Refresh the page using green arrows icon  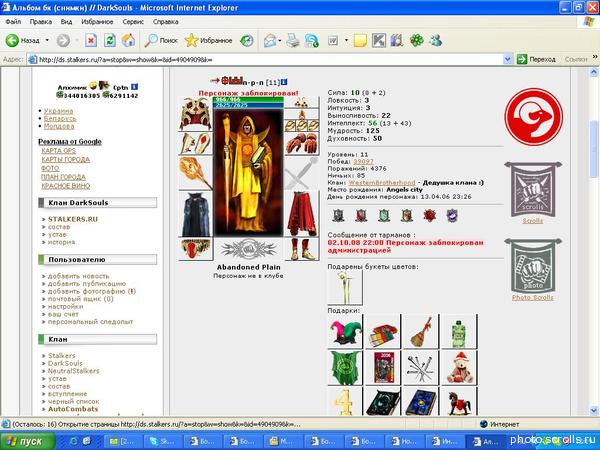[110, 40]
